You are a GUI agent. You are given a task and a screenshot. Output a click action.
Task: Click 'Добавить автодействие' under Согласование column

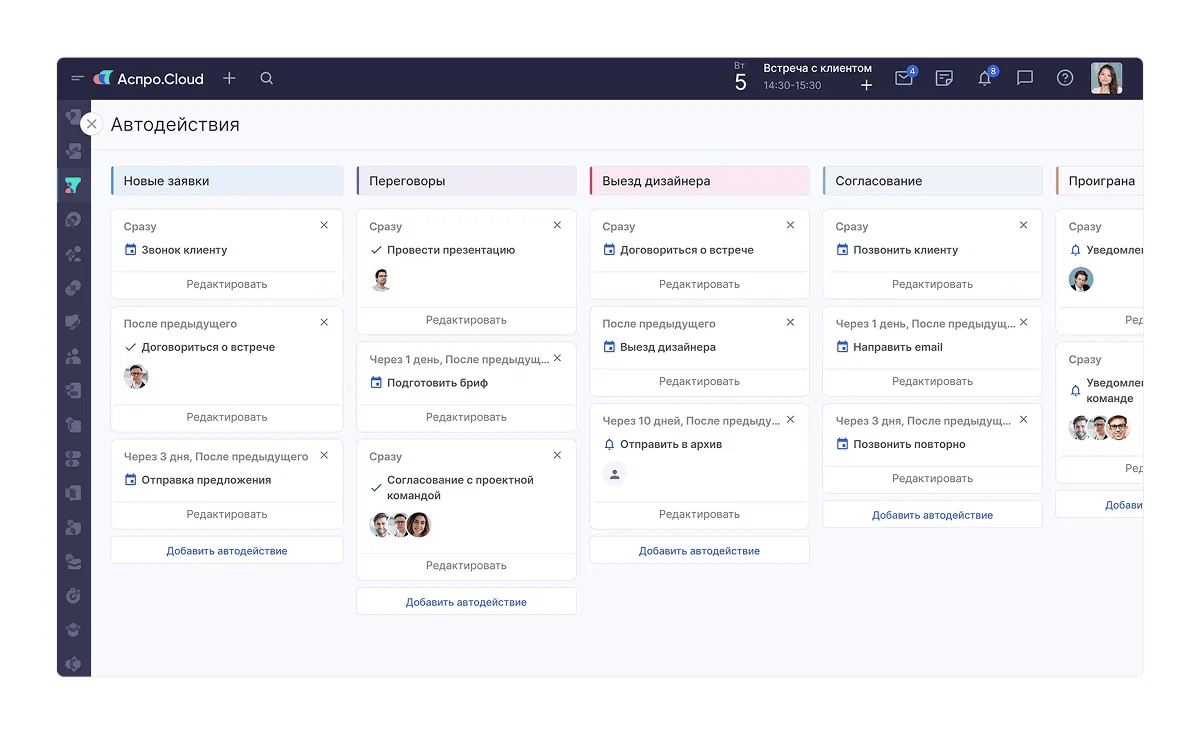932,515
